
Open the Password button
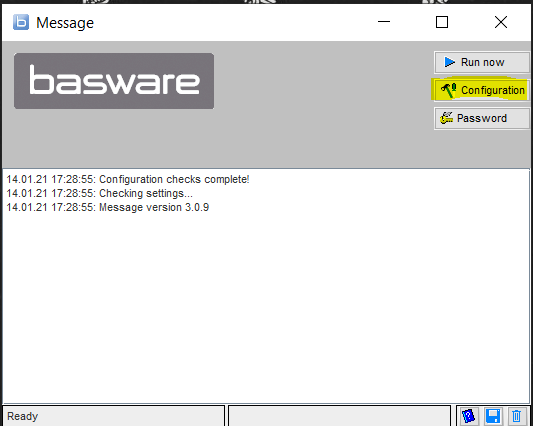pyautogui.click(x=482, y=118)
